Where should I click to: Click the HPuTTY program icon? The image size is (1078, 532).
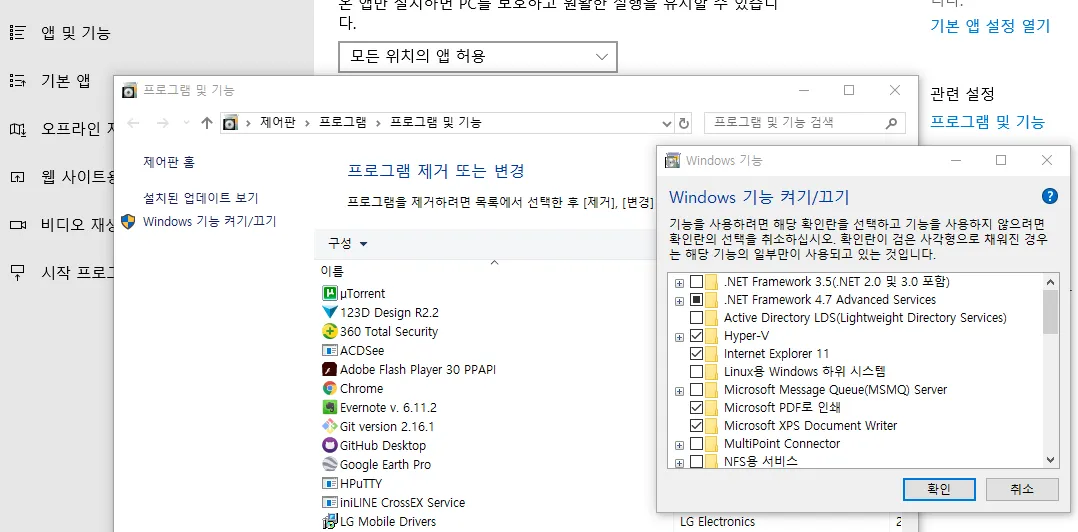(x=330, y=483)
